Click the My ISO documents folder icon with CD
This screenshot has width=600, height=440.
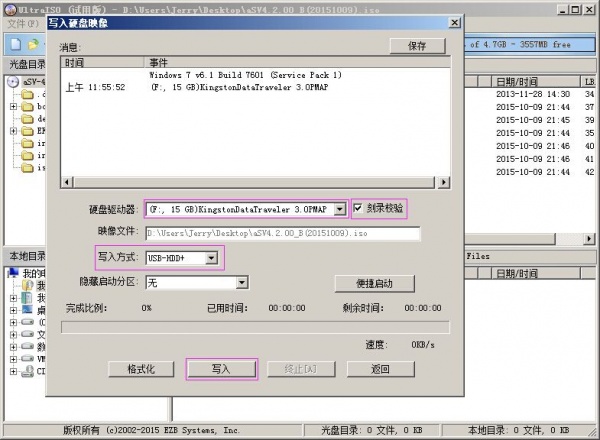pos(28,285)
